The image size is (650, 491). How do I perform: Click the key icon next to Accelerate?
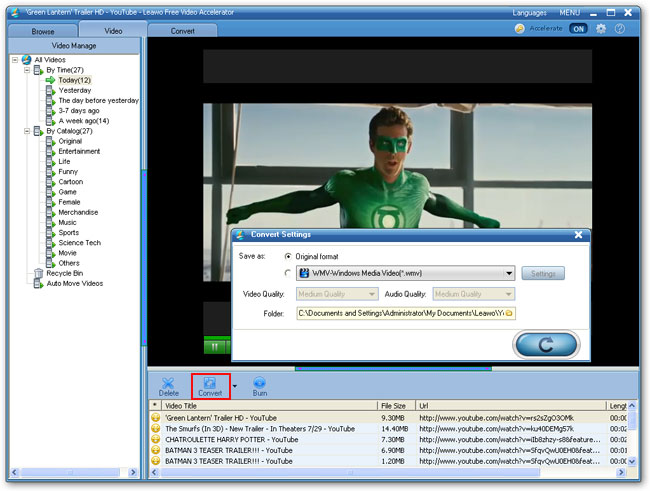pyautogui.click(x=519, y=29)
